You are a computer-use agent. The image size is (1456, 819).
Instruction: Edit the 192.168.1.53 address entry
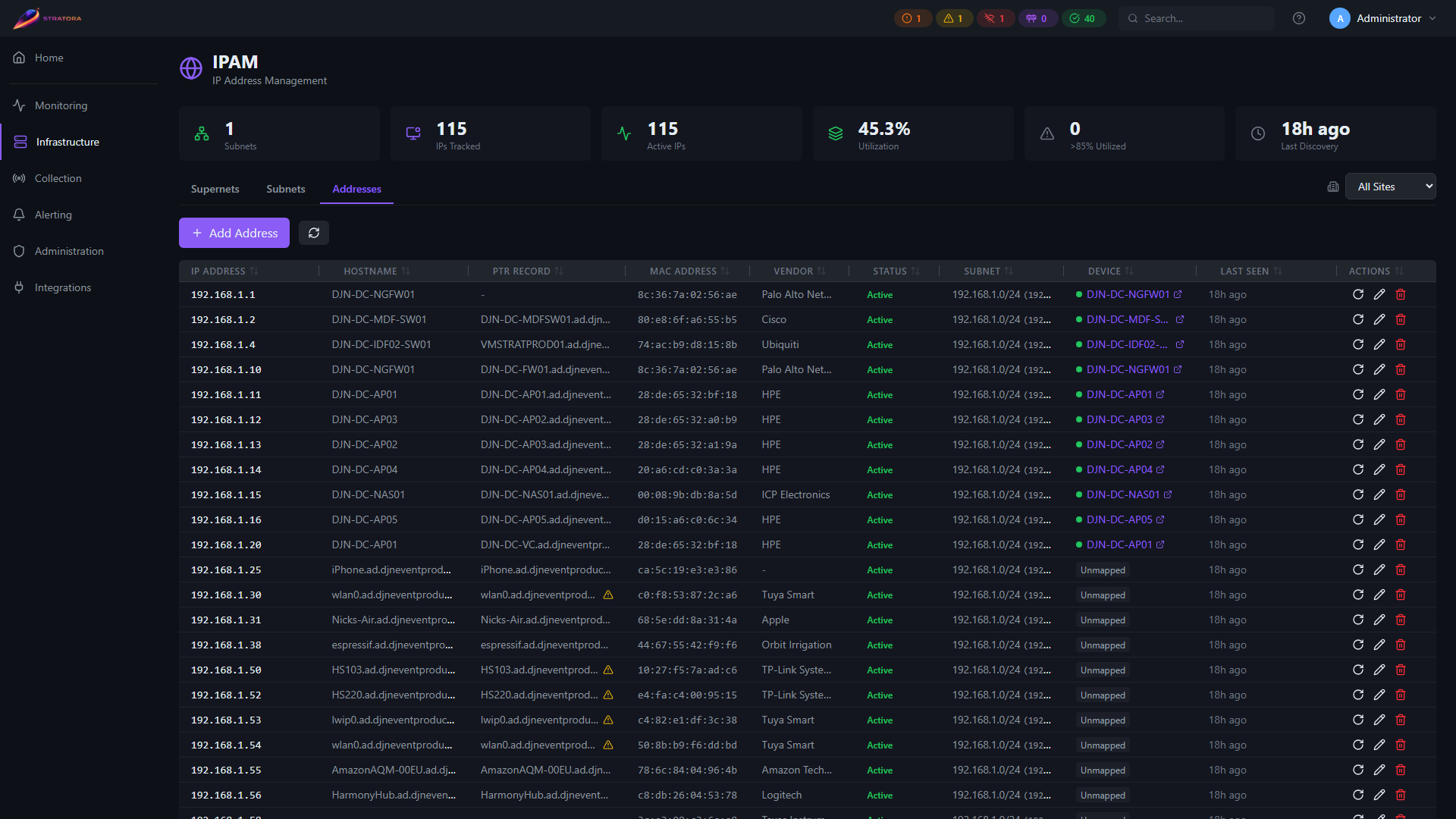click(1379, 720)
